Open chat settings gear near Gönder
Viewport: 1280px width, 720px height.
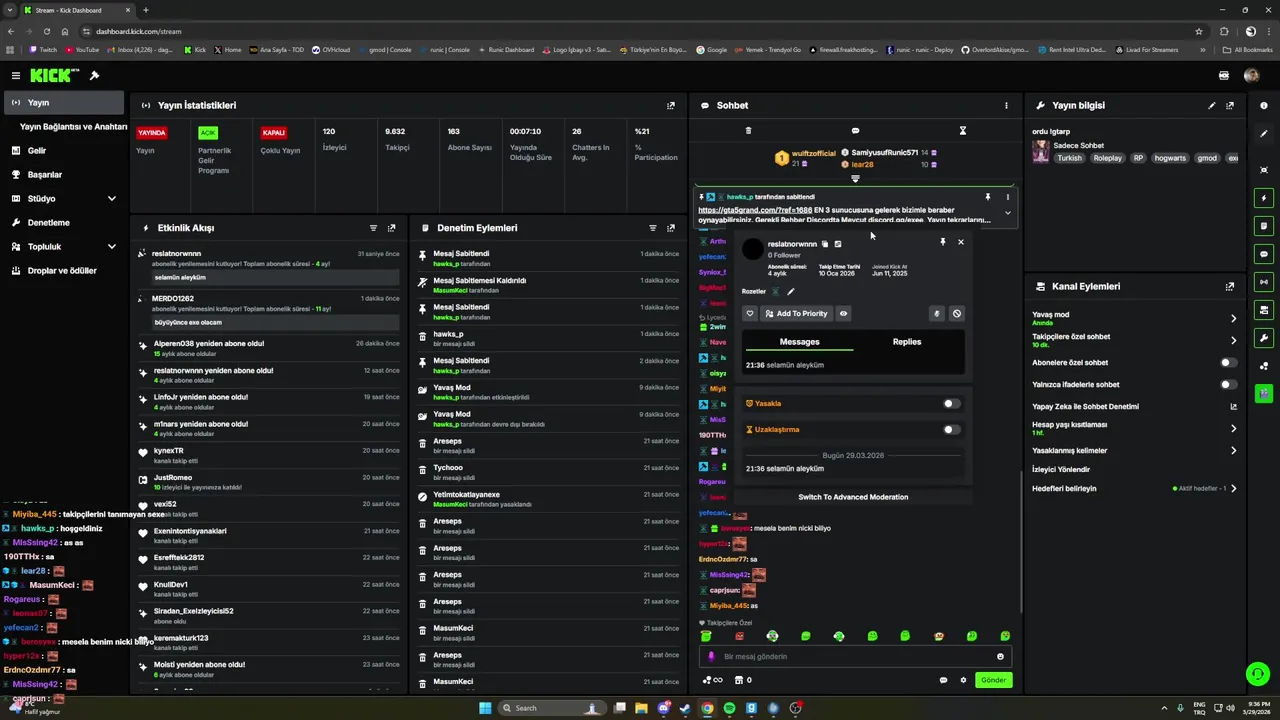963,680
